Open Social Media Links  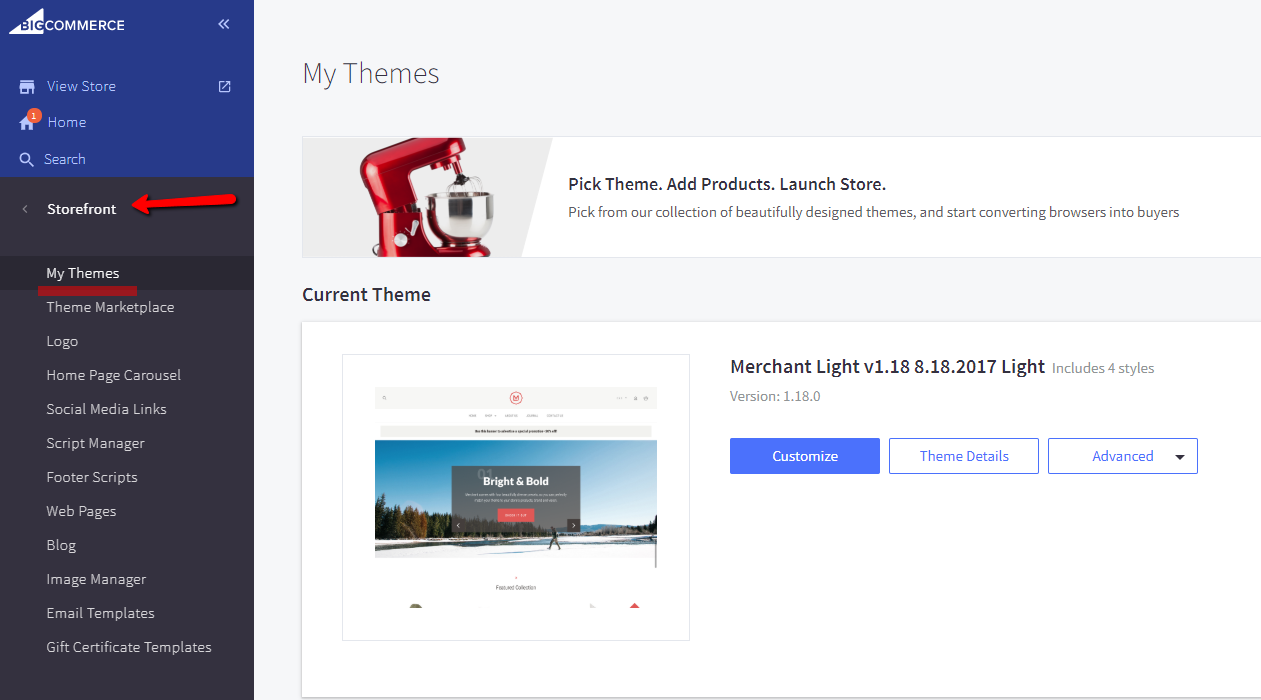tap(106, 409)
